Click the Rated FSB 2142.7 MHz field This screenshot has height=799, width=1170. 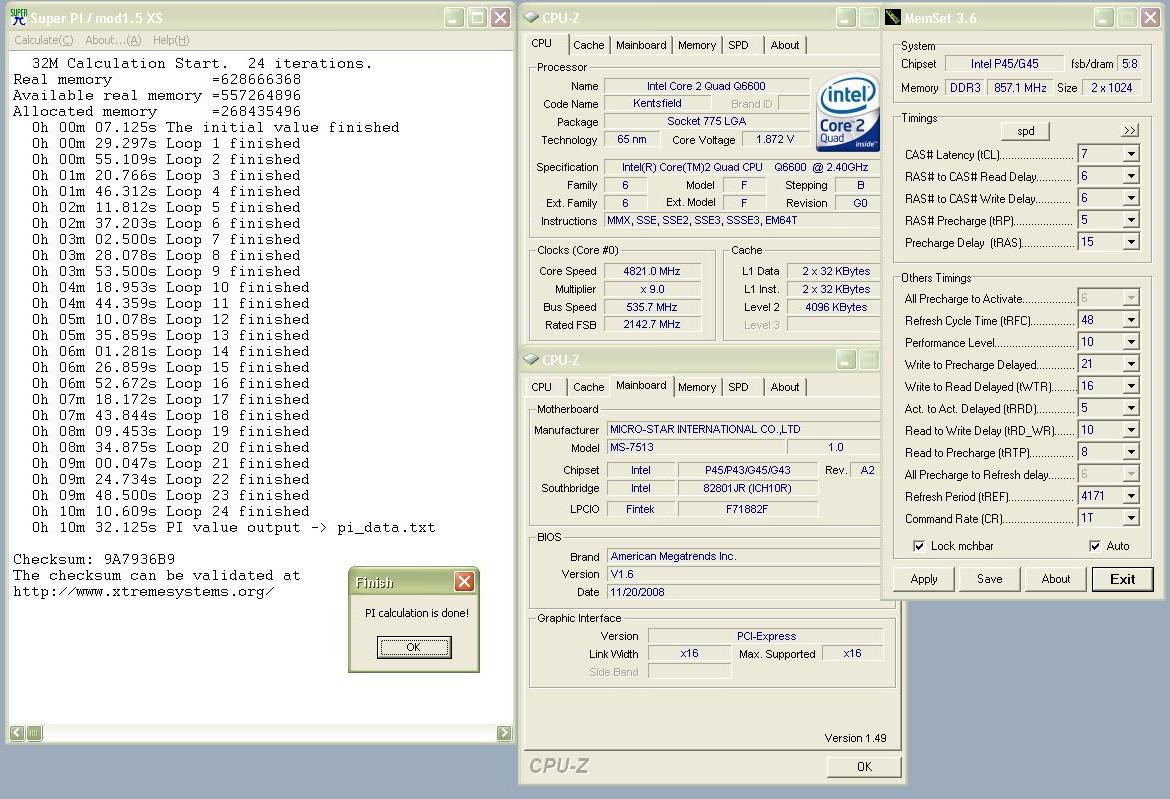tap(652, 325)
